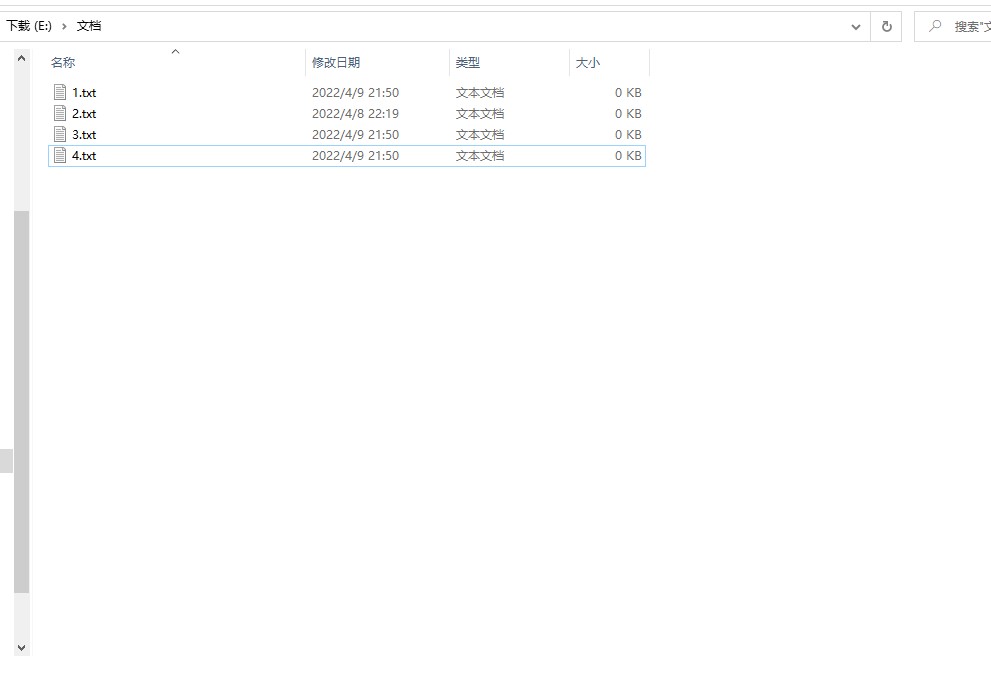Click the modified date of 1.txt
The width and height of the screenshot is (991, 675).
(355, 92)
